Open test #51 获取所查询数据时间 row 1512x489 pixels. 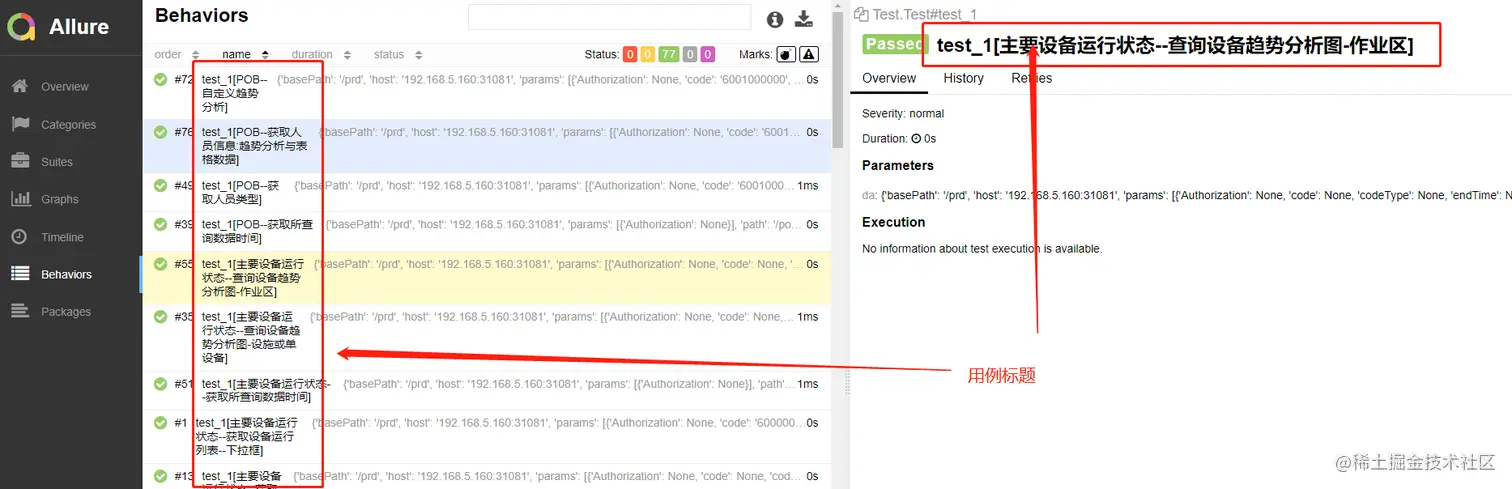486,390
